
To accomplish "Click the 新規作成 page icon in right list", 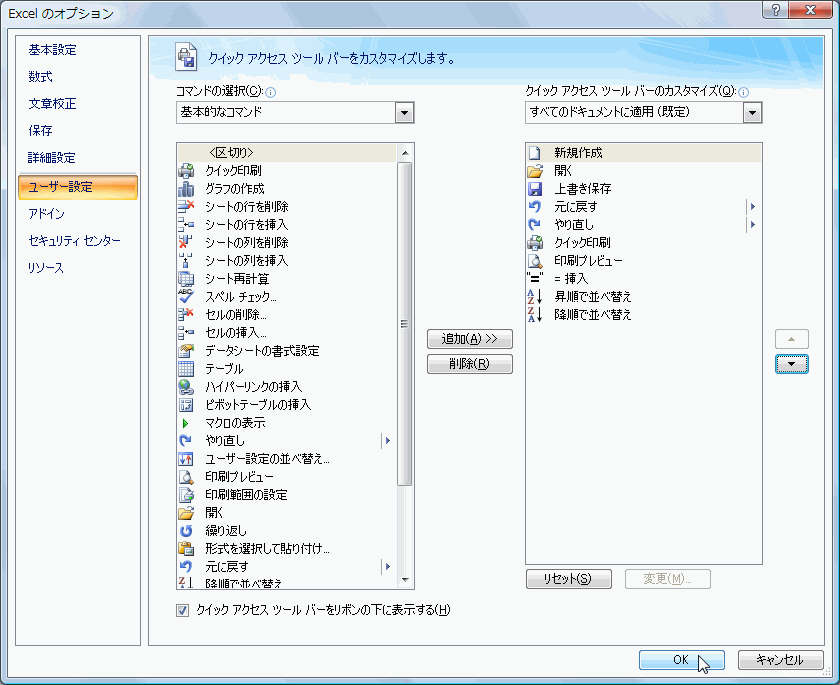I will 535,153.
